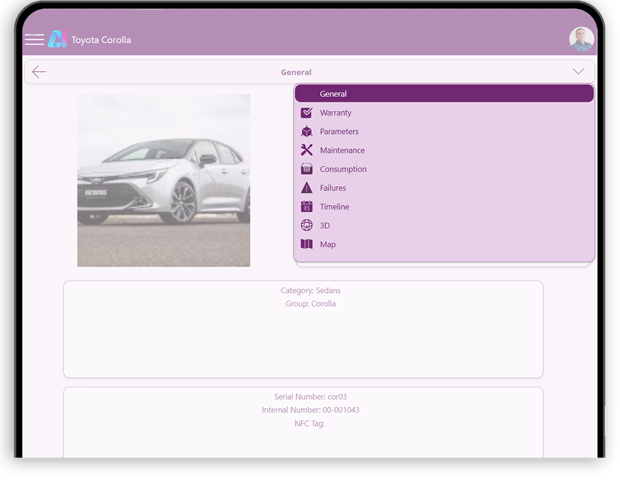Click the Parameters cube icon

tap(306, 131)
